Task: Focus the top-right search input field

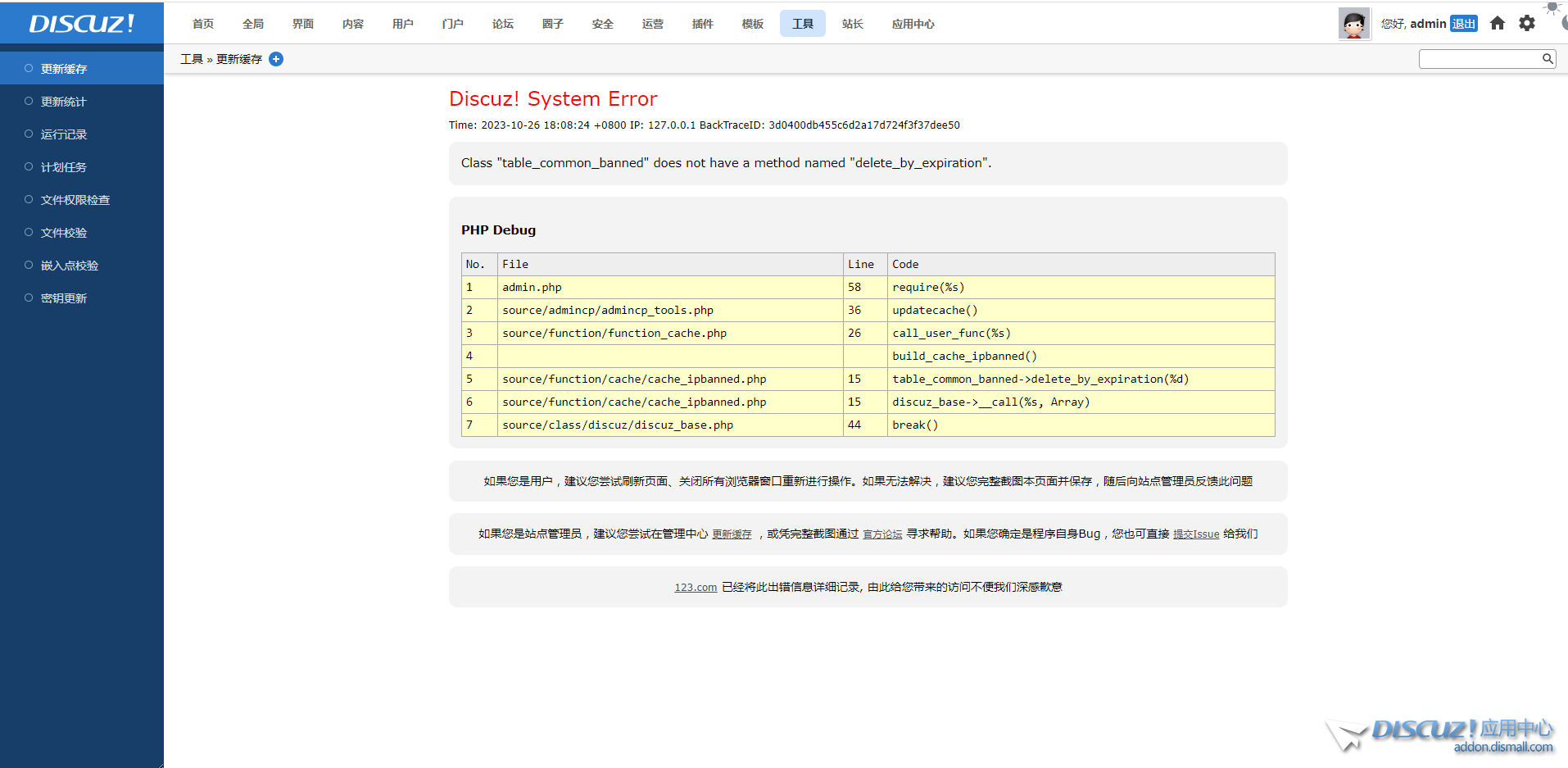Action: (x=1480, y=59)
